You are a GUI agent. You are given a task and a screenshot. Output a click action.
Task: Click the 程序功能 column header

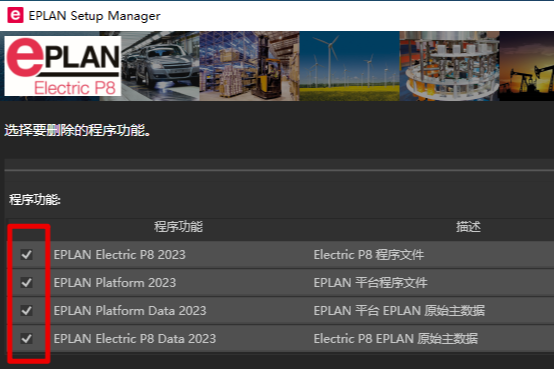[x=178, y=227]
